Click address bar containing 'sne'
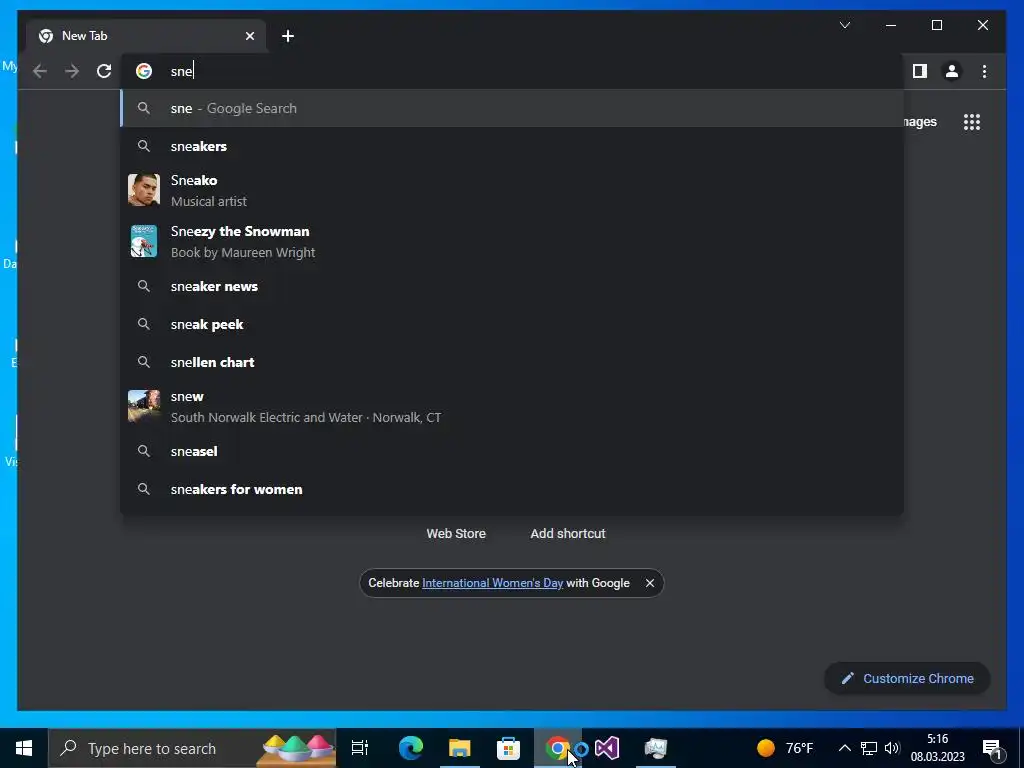 [x=513, y=71]
